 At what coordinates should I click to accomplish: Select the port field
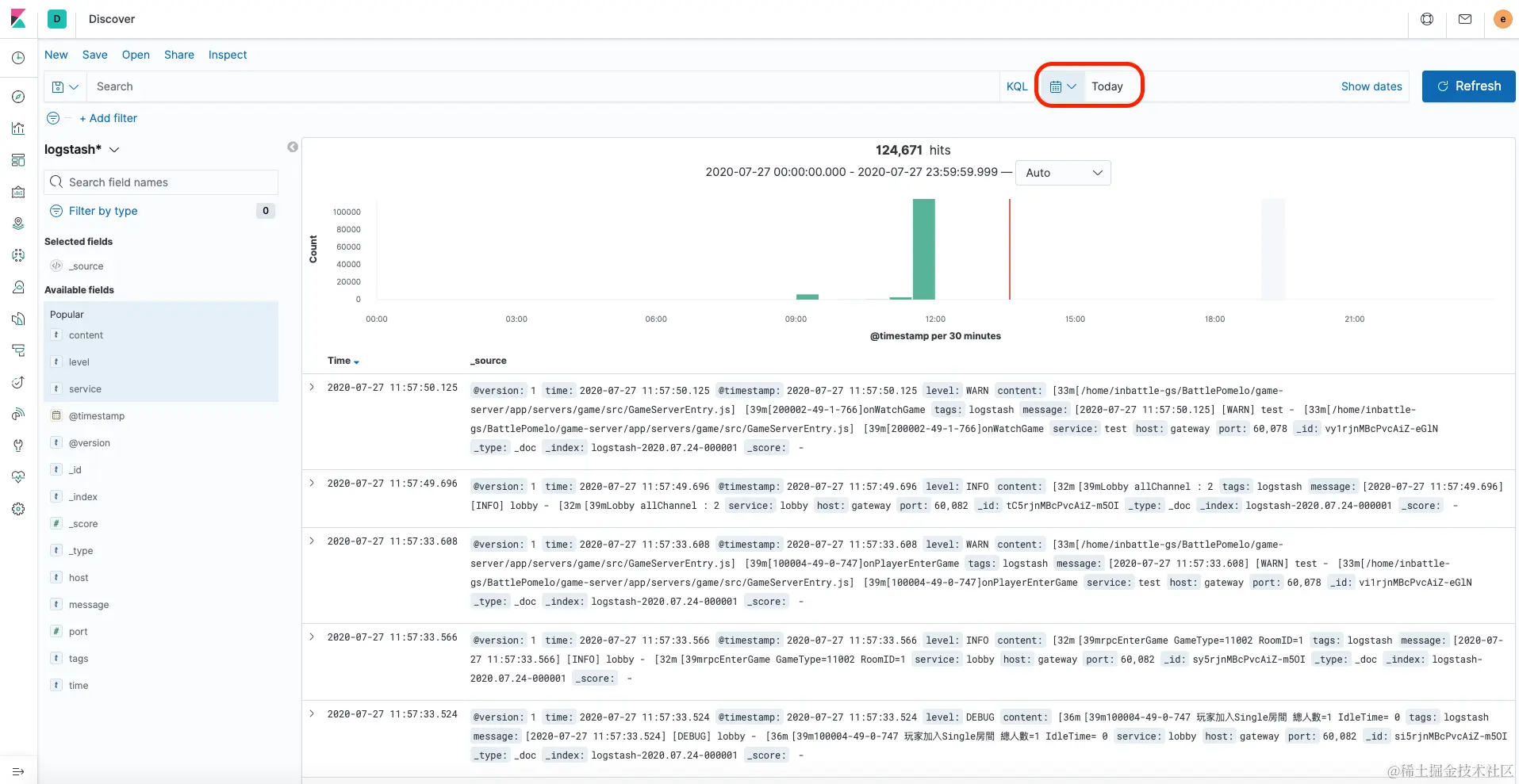pos(79,632)
